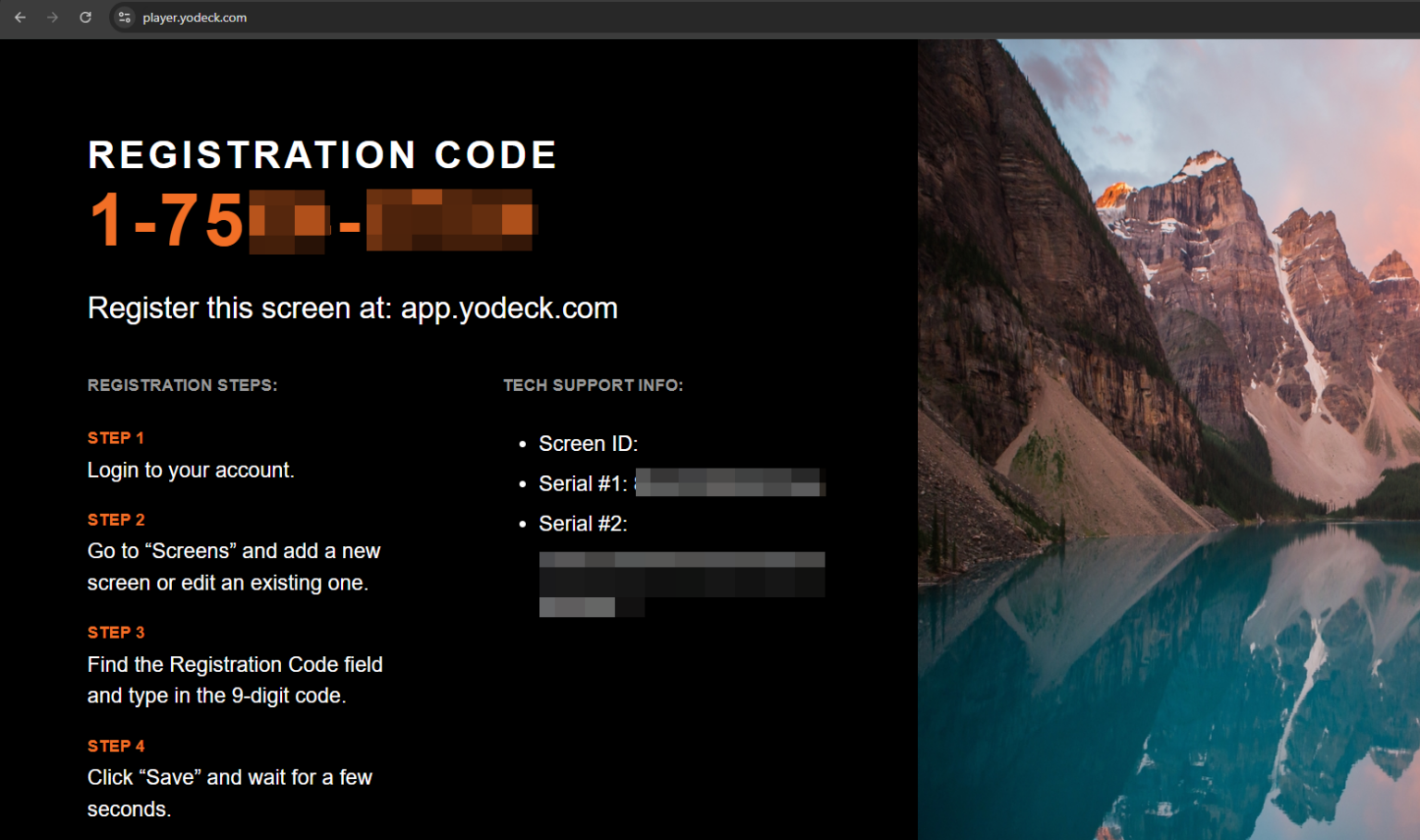Click the blurred Serial #1 value
The image size is (1420, 840).
(729, 483)
